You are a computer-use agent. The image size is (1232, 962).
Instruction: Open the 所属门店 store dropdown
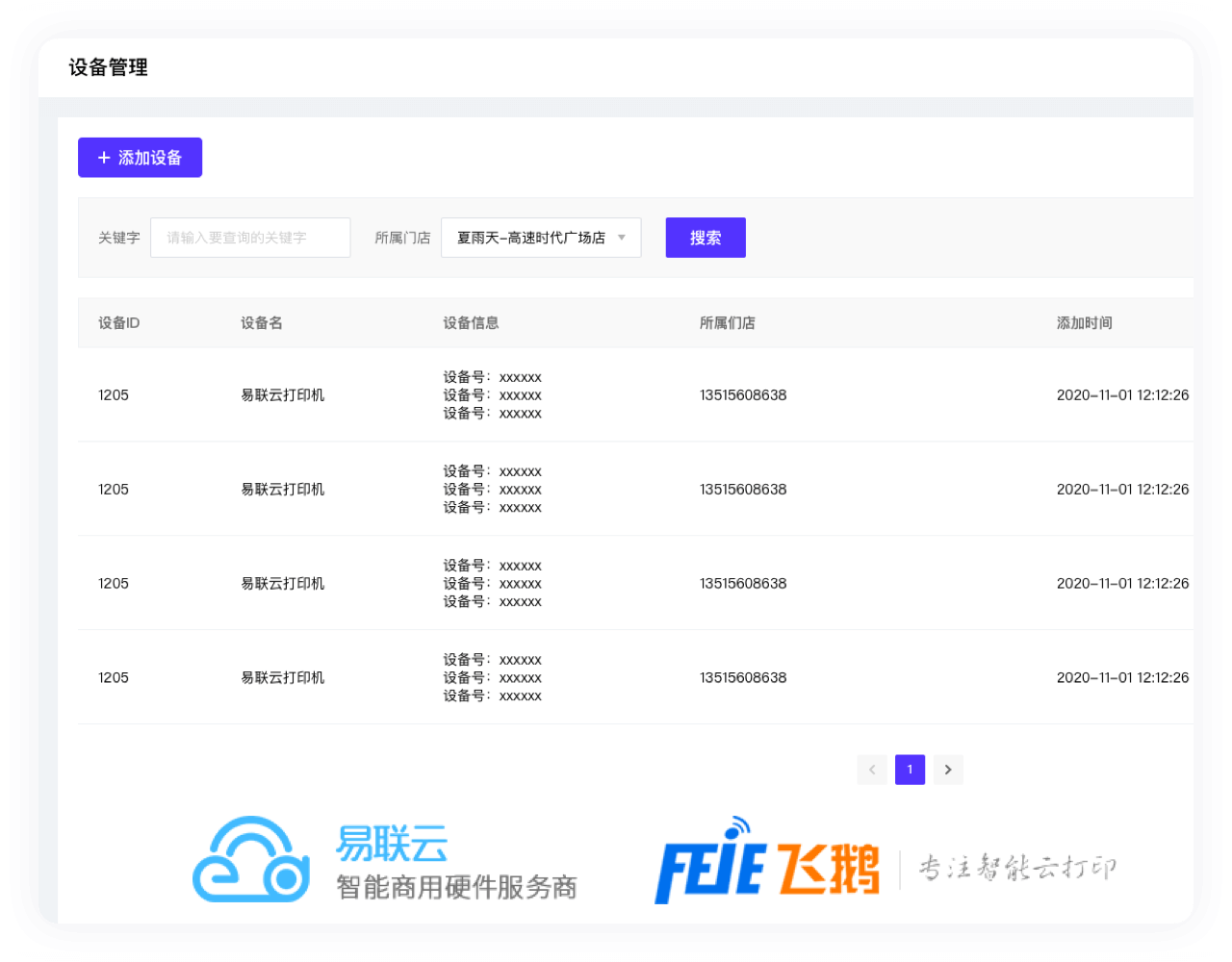541,238
